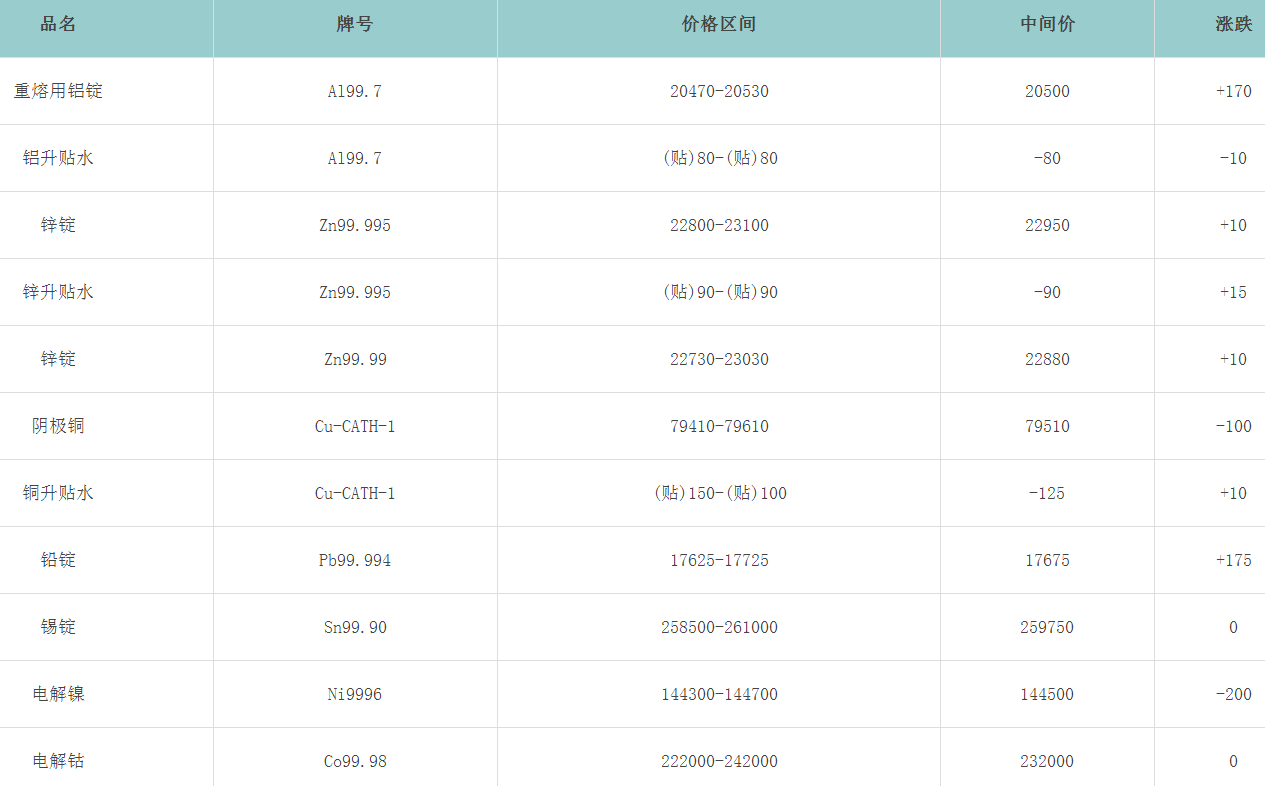The width and height of the screenshot is (1265, 786).
Task: Click the 电解钴 product name
Action: pos(58,761)
